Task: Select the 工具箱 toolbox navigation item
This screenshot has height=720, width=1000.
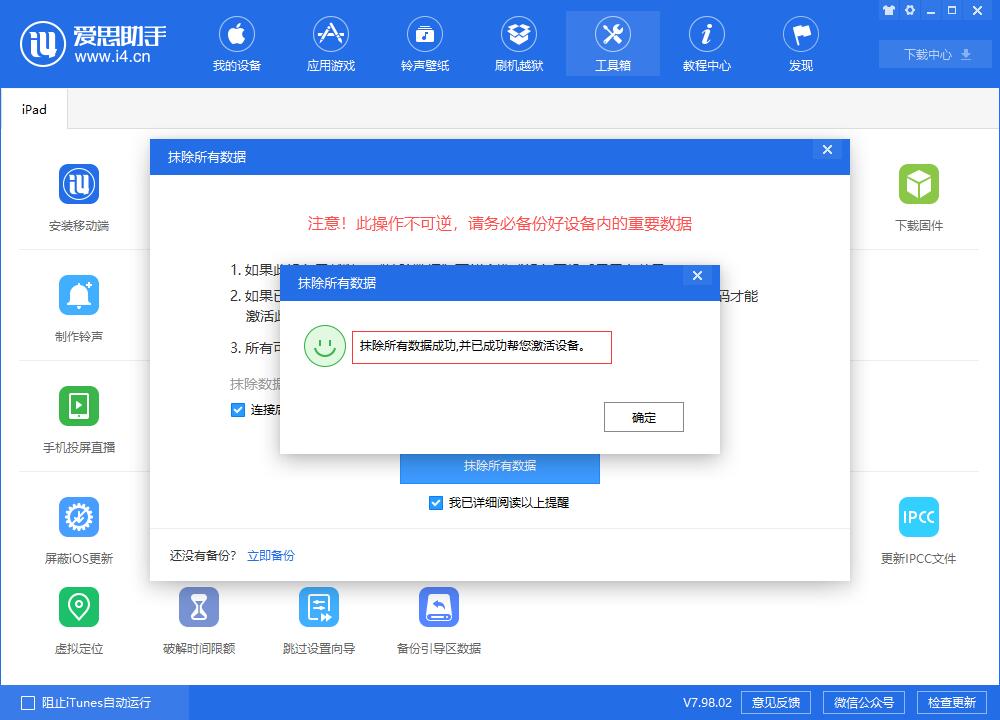Action: click(x=613, y=43)
